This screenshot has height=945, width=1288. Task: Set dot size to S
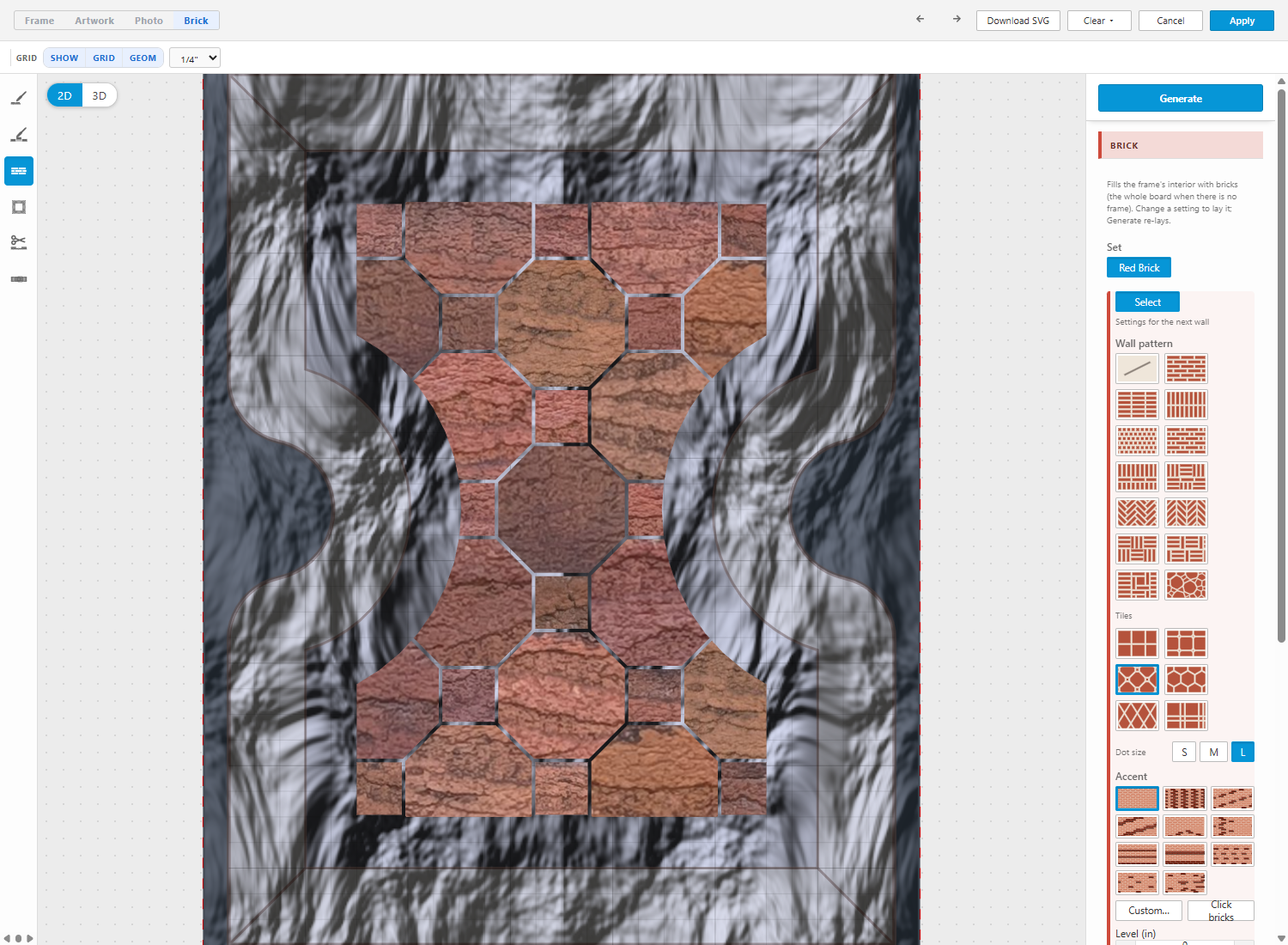pos(1184,752)
